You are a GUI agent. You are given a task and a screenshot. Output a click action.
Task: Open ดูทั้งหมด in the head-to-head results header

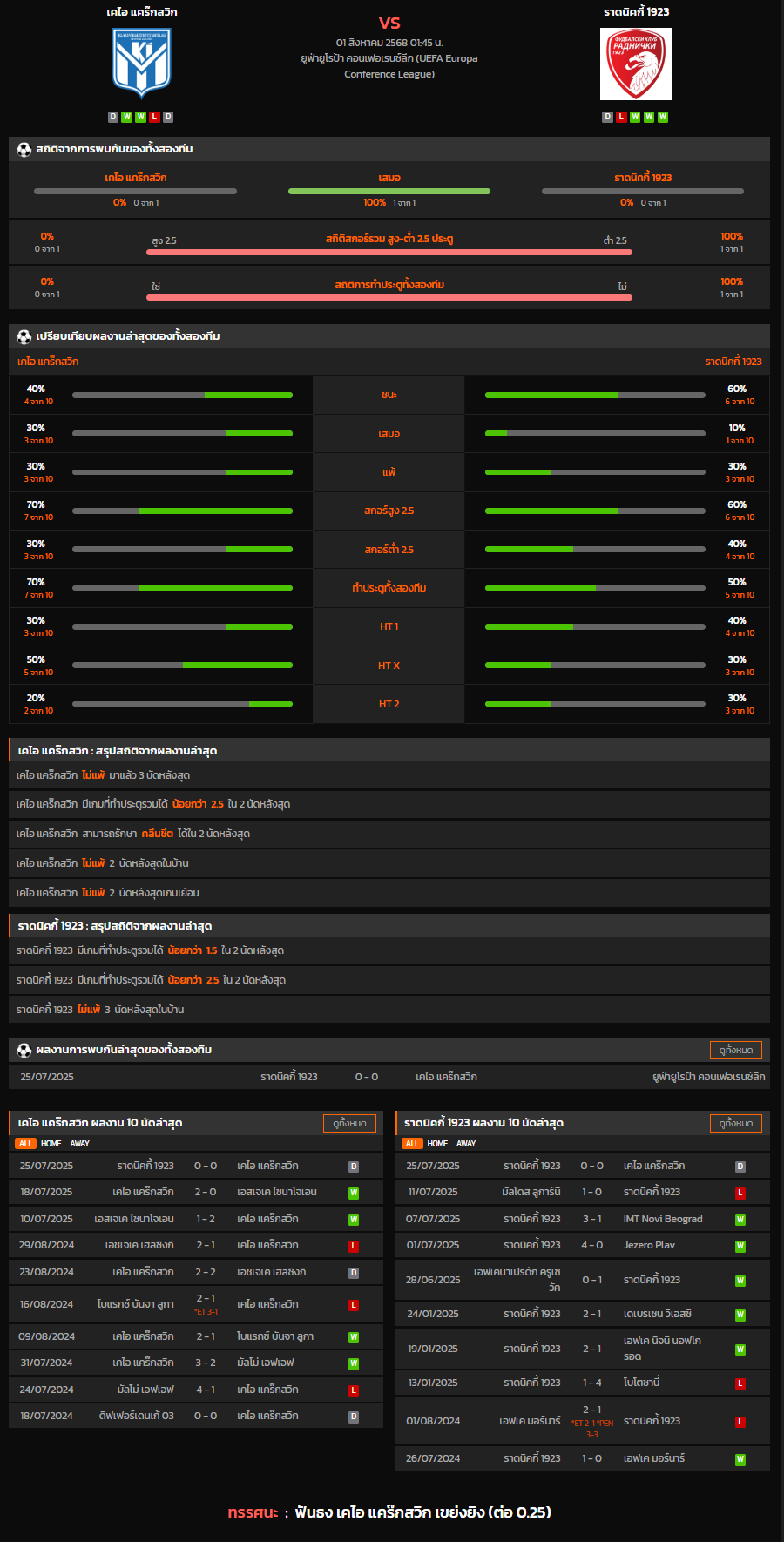coord(736,1050)
